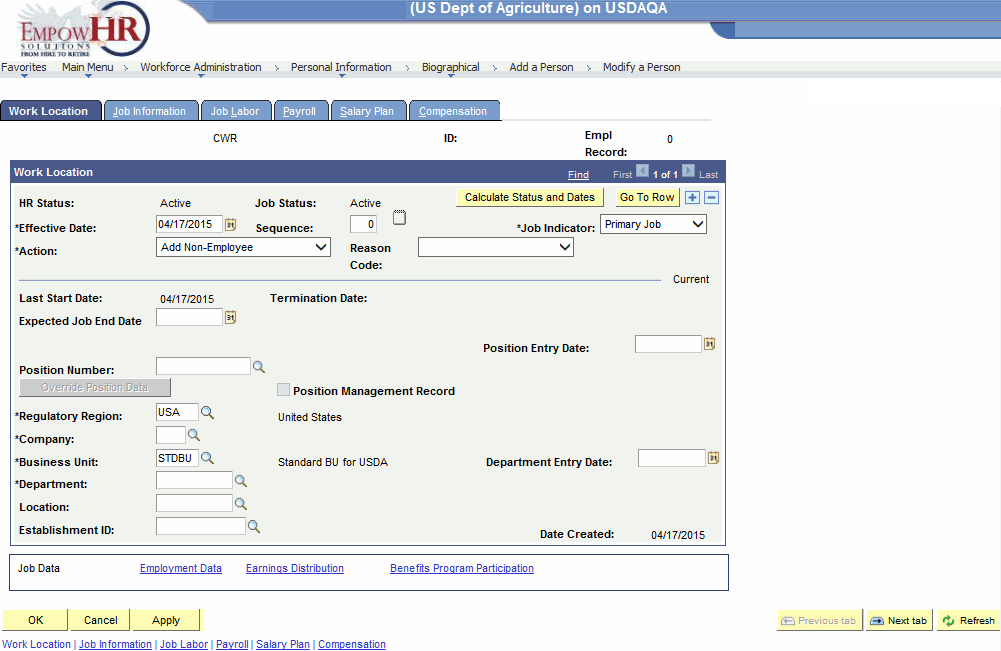Open the Employment Data link
This screenshot has width=1001, height=651.
[181, 569]
